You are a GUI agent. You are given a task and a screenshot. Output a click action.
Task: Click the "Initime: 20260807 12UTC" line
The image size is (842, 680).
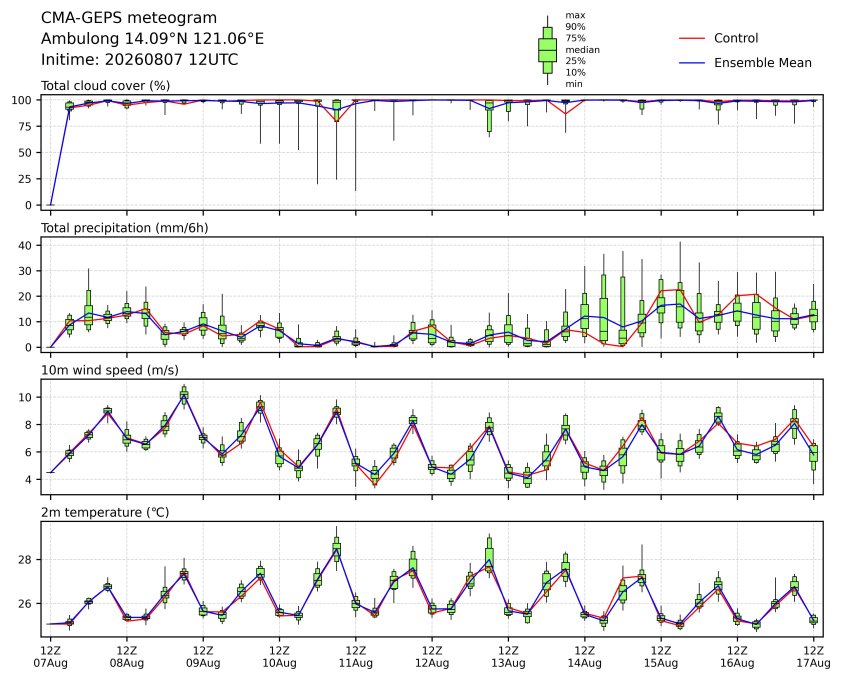(140, 59)
